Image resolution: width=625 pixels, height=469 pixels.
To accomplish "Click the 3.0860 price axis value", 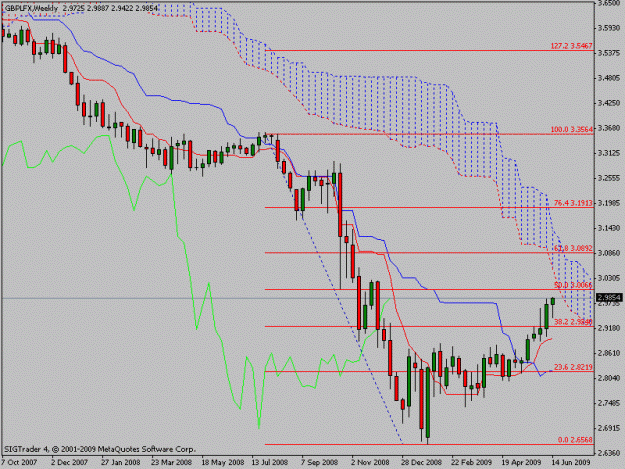I will coord(609,253).
